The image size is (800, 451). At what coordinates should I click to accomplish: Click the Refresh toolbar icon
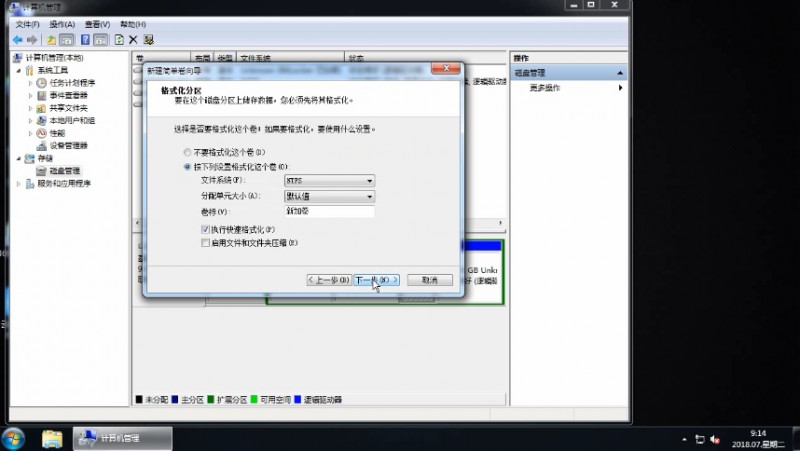coord(119,40)
